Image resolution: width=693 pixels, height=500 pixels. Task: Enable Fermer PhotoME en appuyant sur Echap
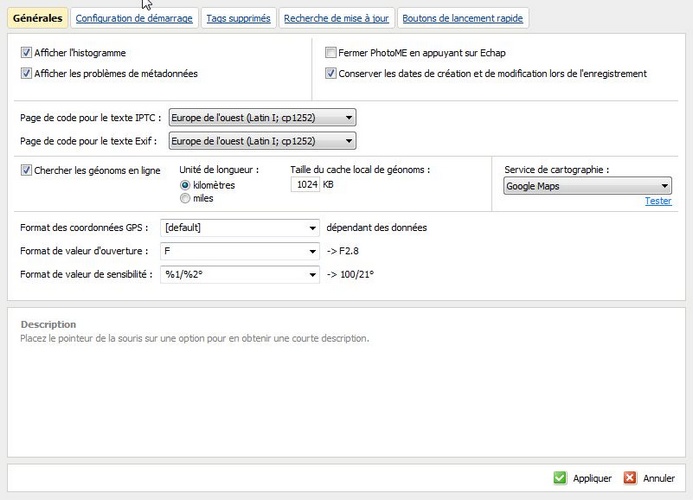(331, 53)
